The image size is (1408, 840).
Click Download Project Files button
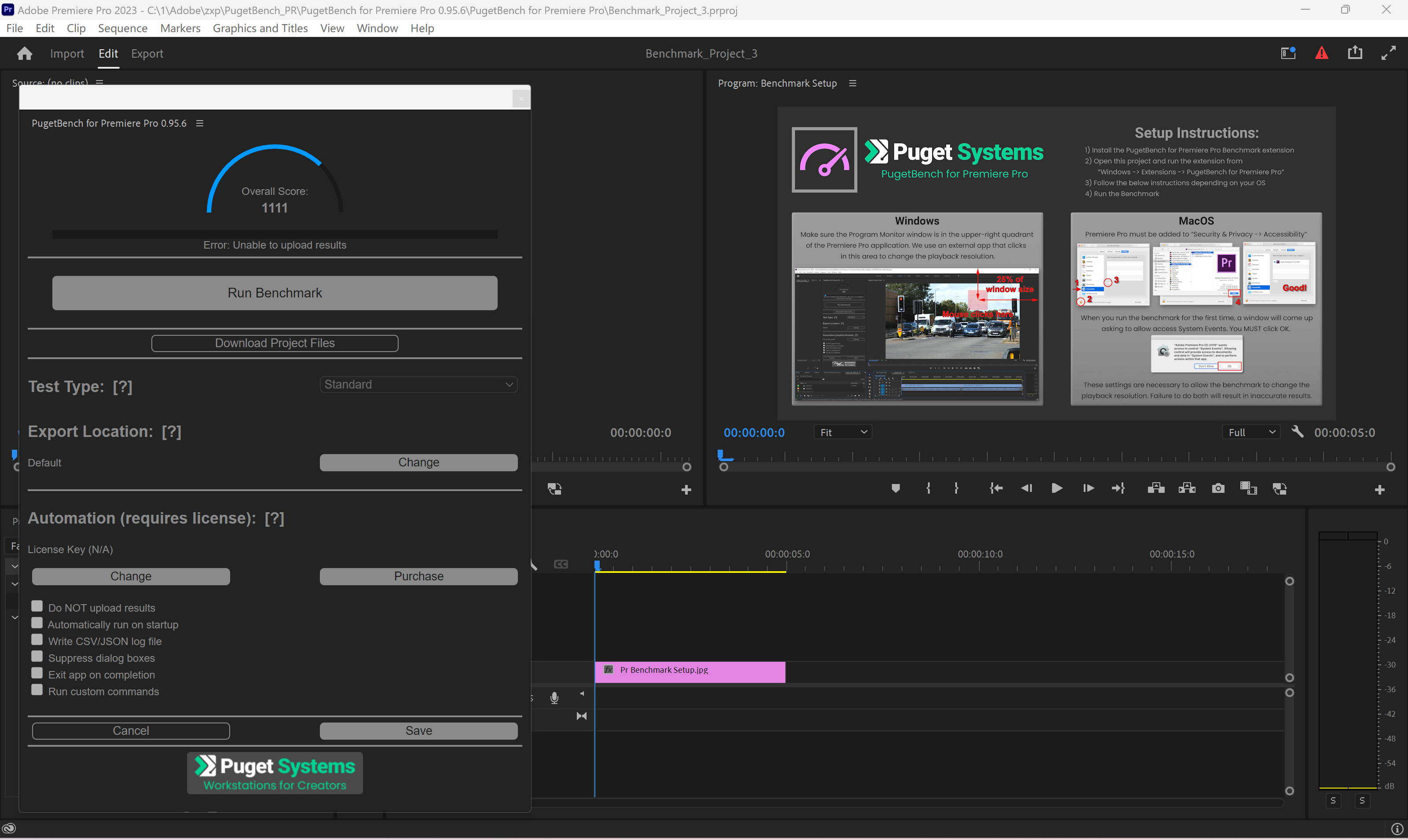275,343
